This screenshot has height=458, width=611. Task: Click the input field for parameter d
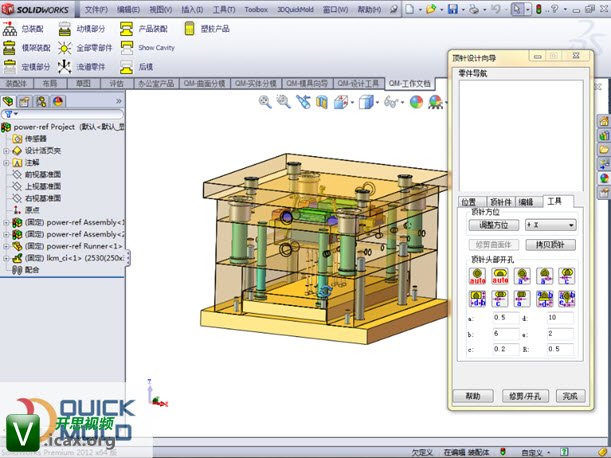pos(560,317)
